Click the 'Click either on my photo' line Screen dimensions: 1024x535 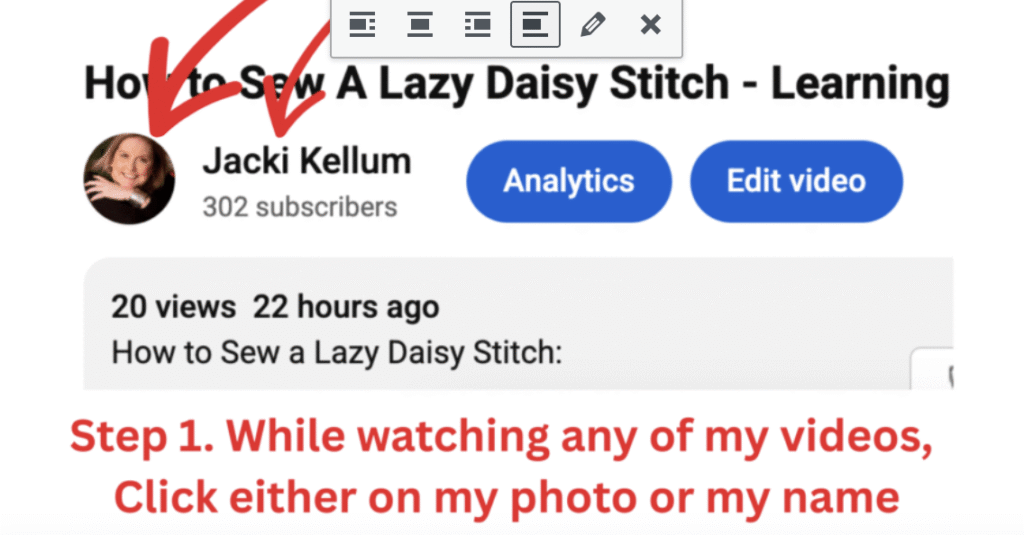point(507,498)
